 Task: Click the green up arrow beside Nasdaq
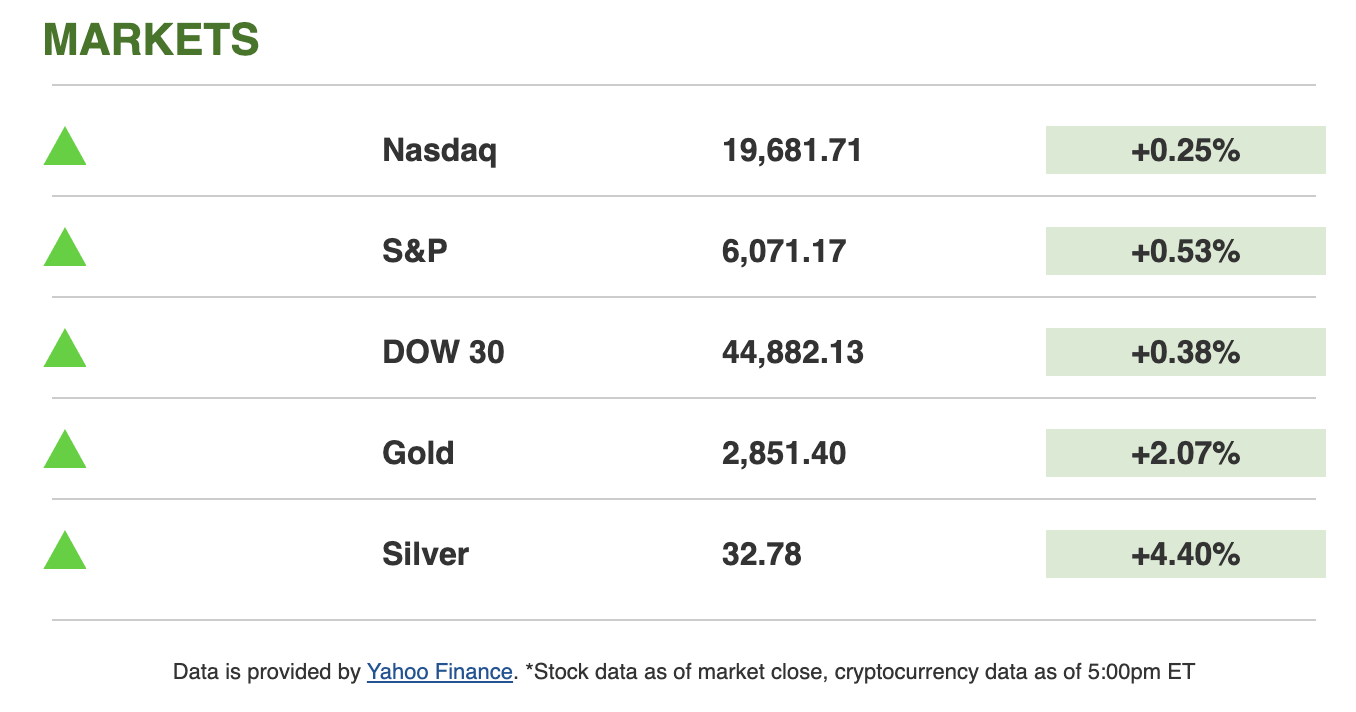(x=65, y=148)
